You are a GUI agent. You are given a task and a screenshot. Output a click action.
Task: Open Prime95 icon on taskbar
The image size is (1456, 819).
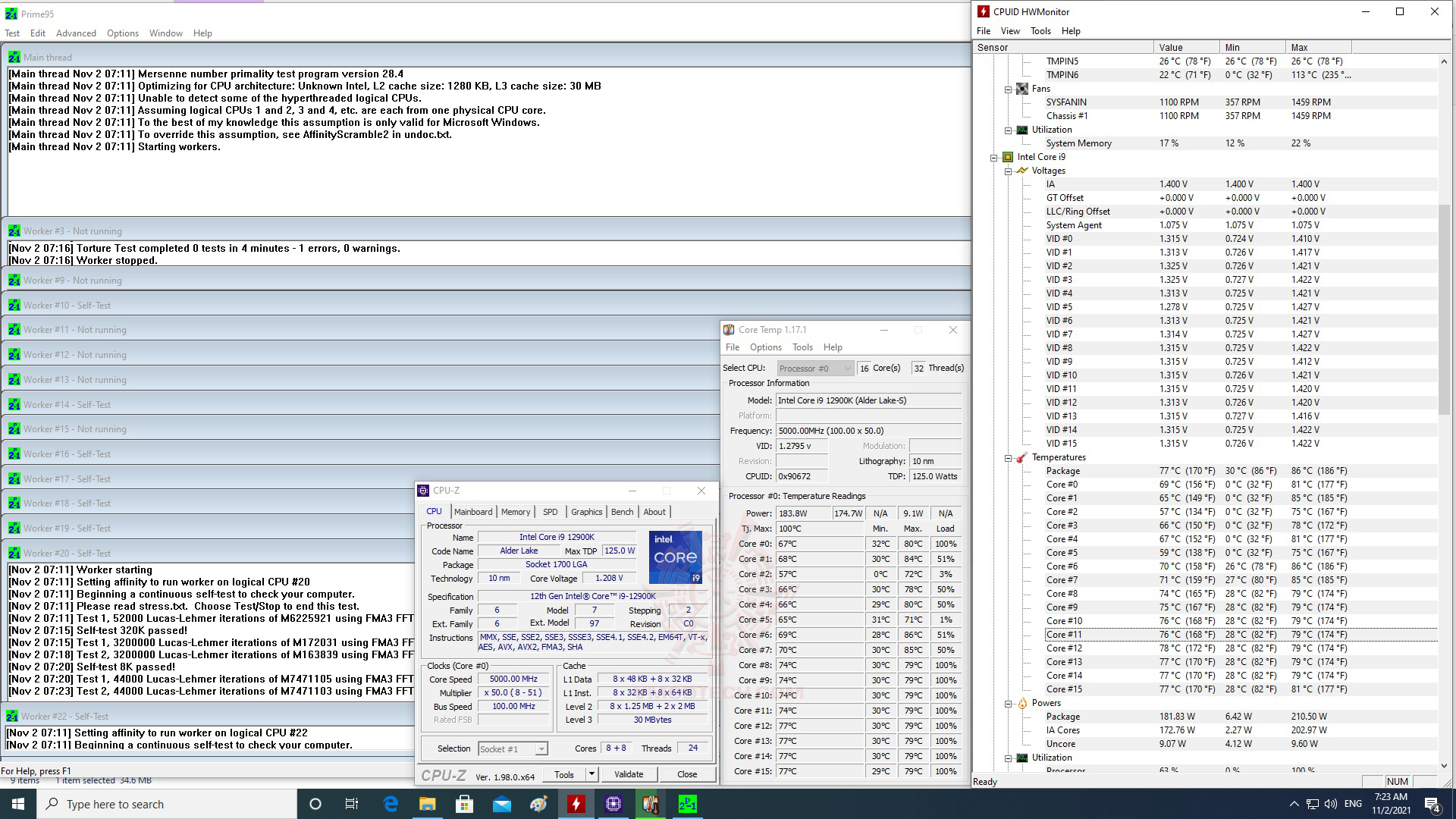click(x=687, y=804)
